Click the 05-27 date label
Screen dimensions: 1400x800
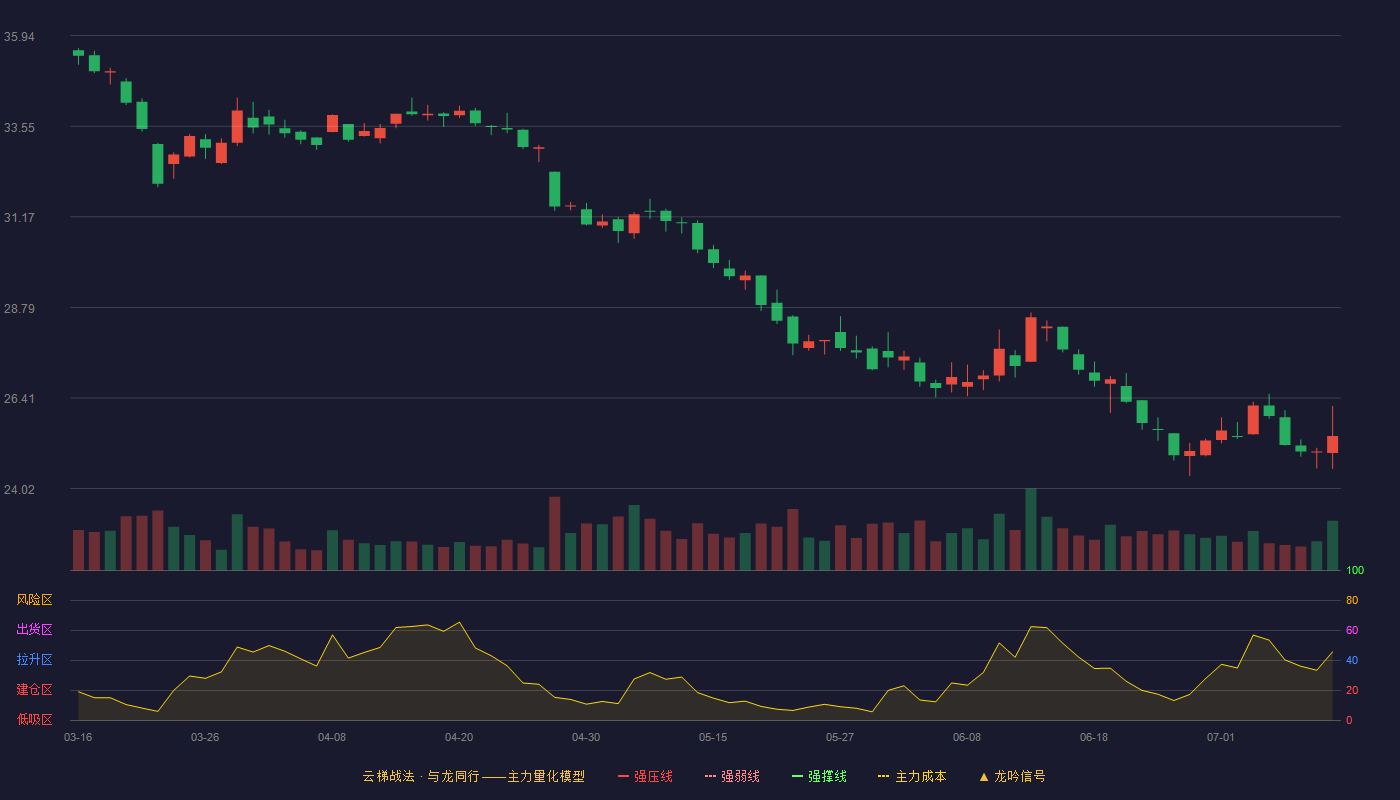click(840, 737)
